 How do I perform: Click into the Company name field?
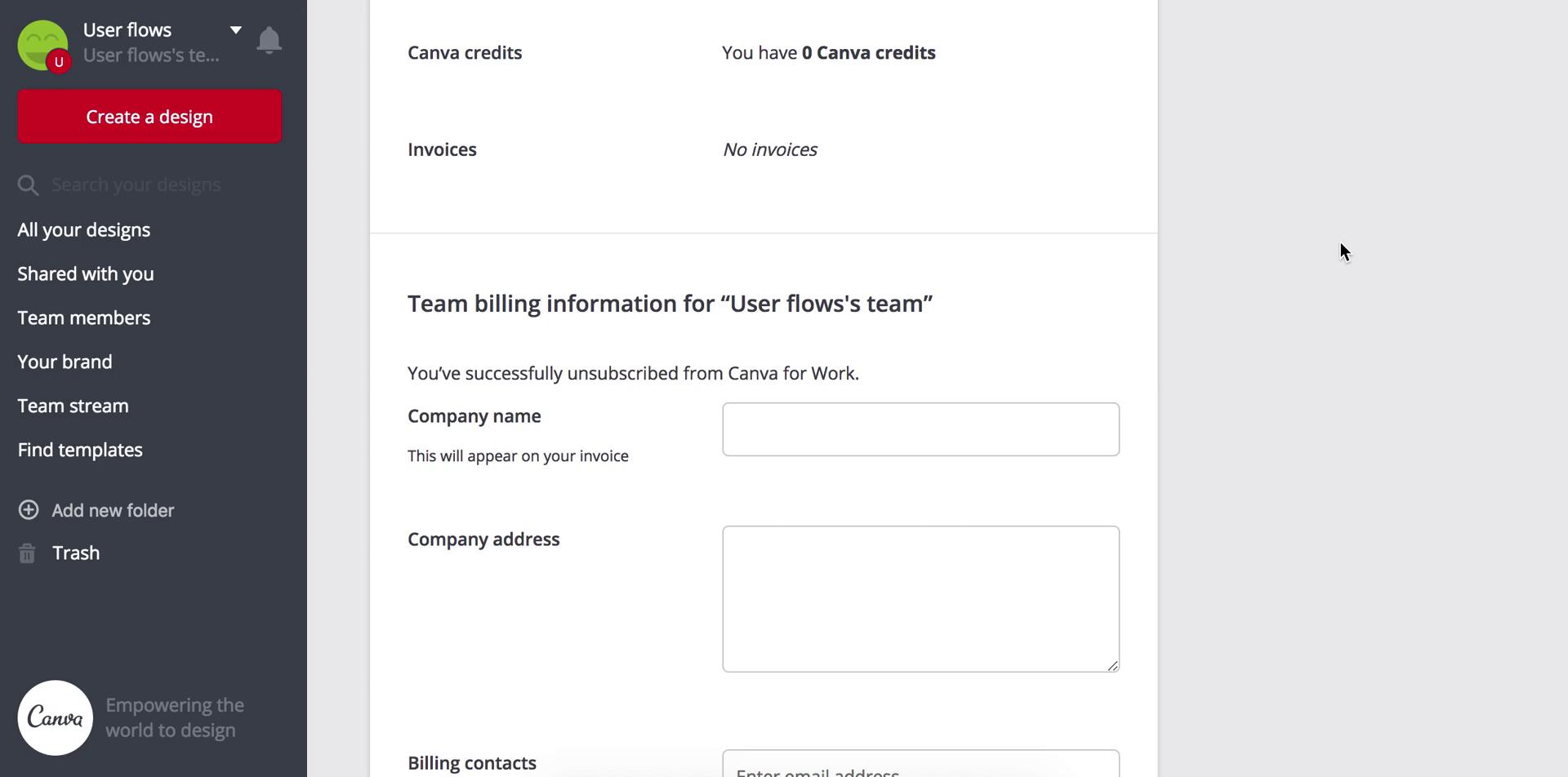[x=920, y=429]
